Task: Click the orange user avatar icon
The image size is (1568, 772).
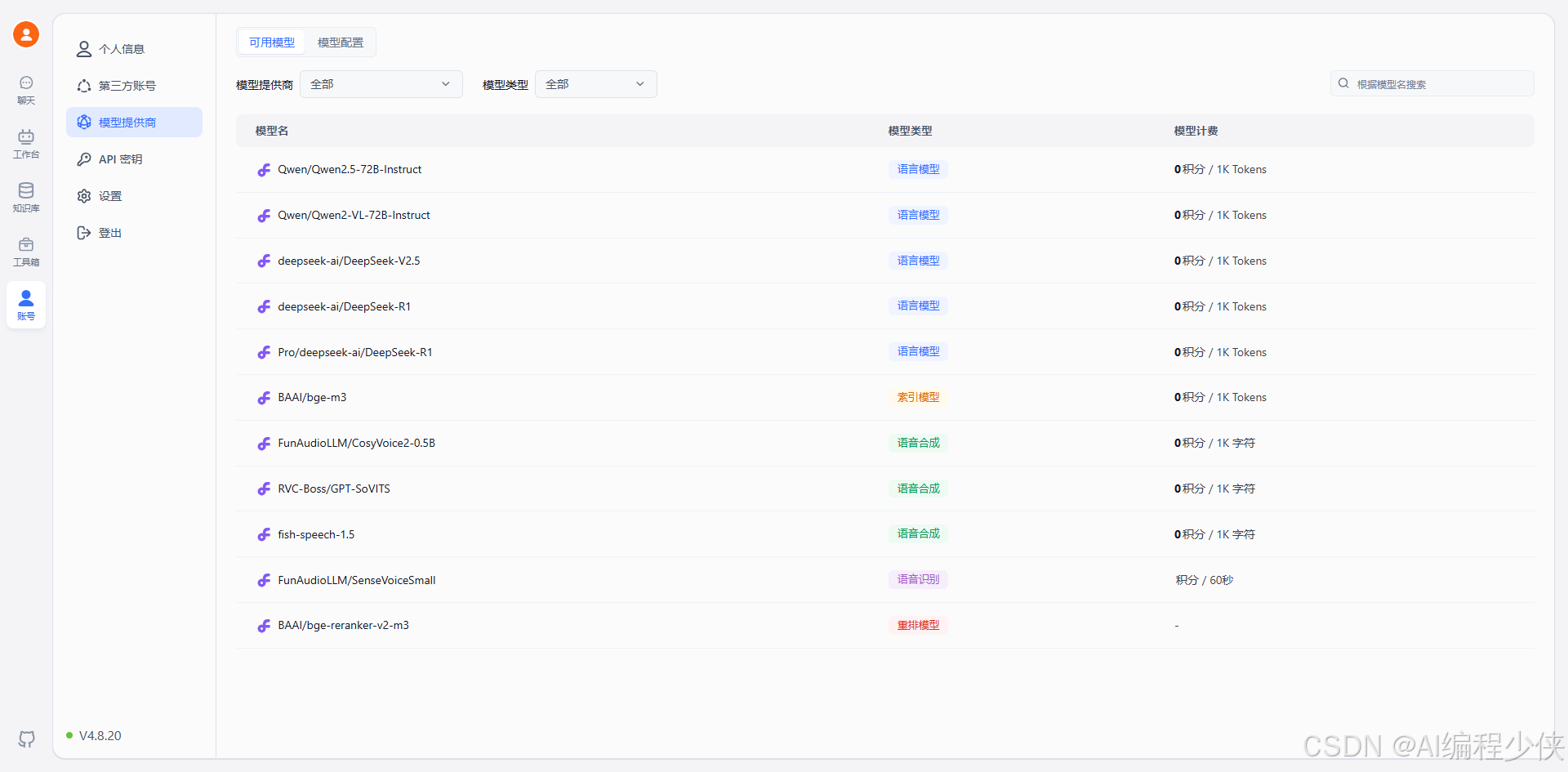Action: pyautogui.click(x=26, y=34)
